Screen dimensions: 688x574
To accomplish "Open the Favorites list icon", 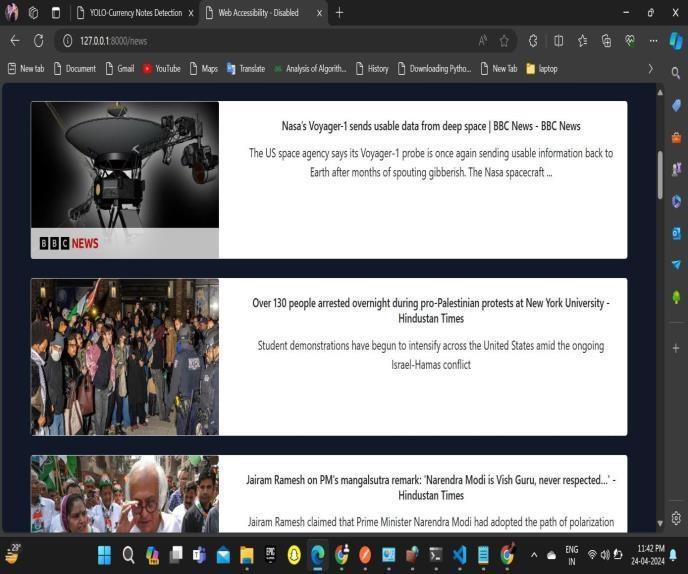I will pos(582,41).
